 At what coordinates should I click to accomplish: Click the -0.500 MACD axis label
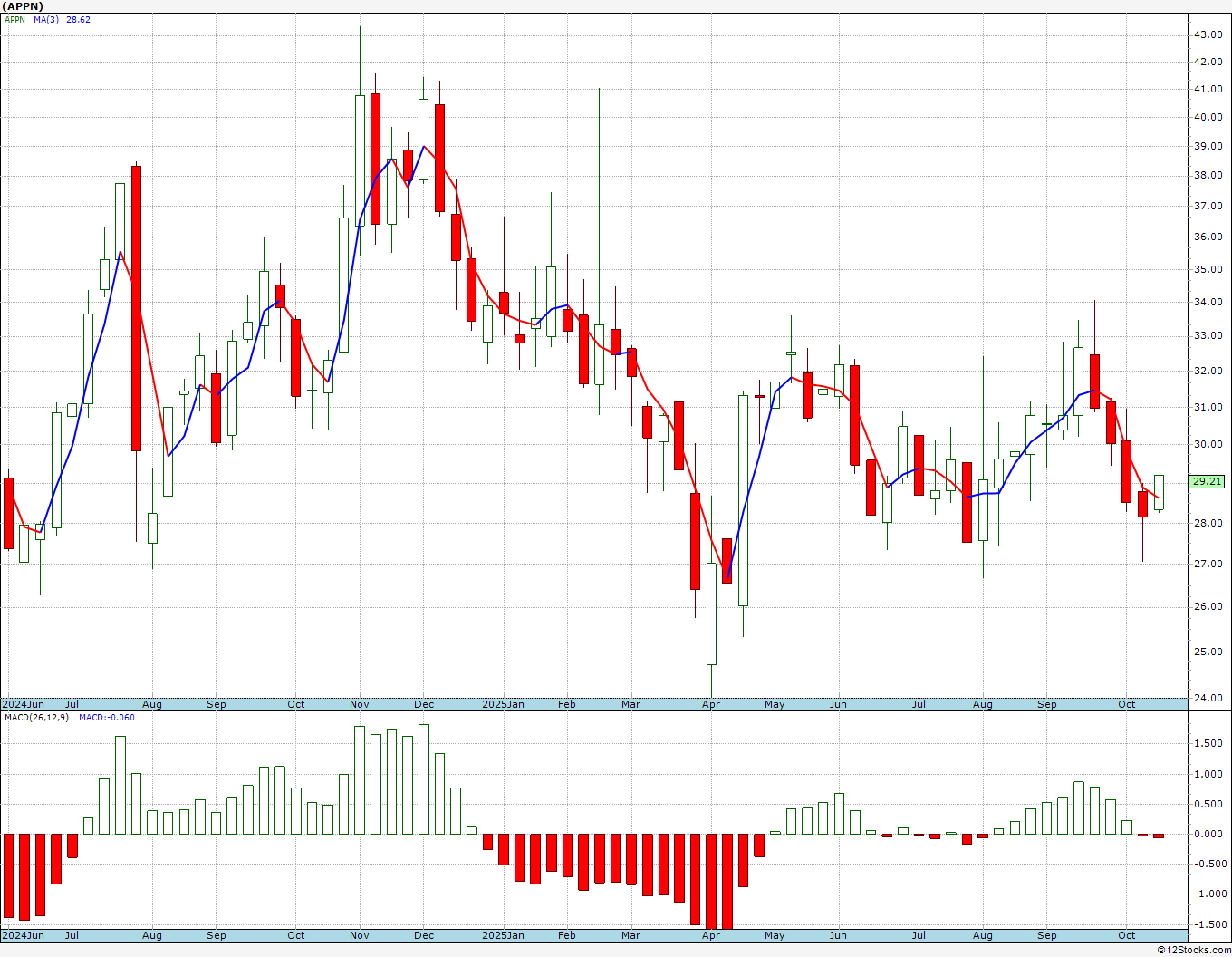tap(1208, 864)
